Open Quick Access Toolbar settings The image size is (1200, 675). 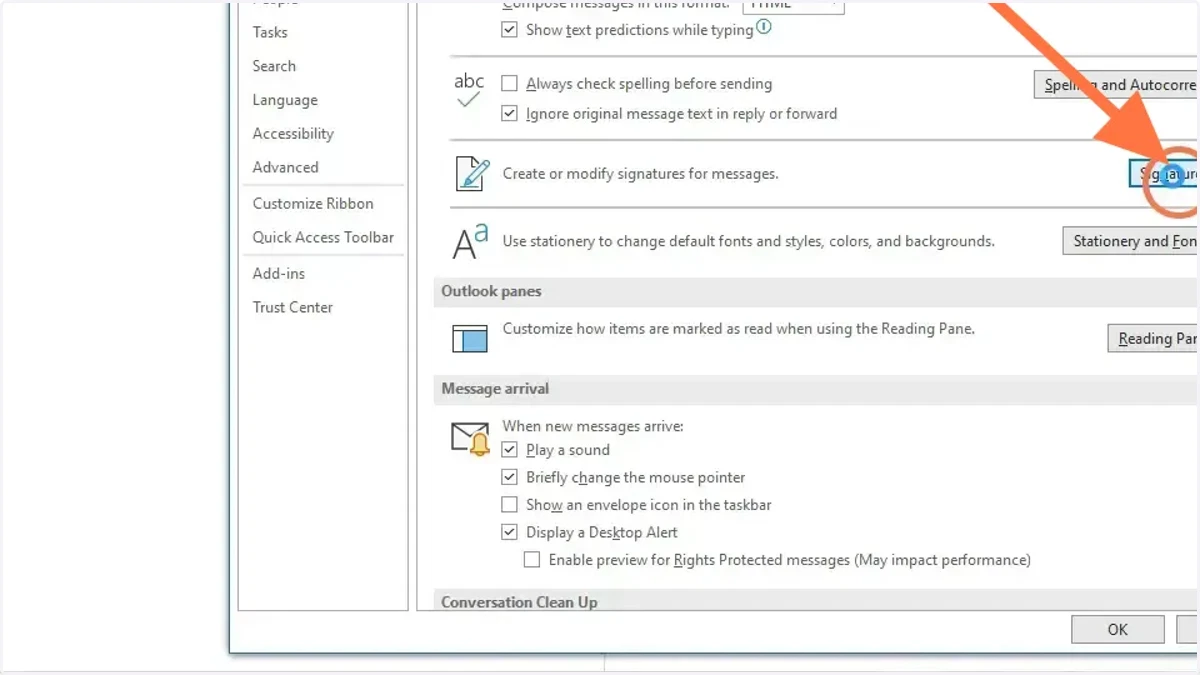323,238
